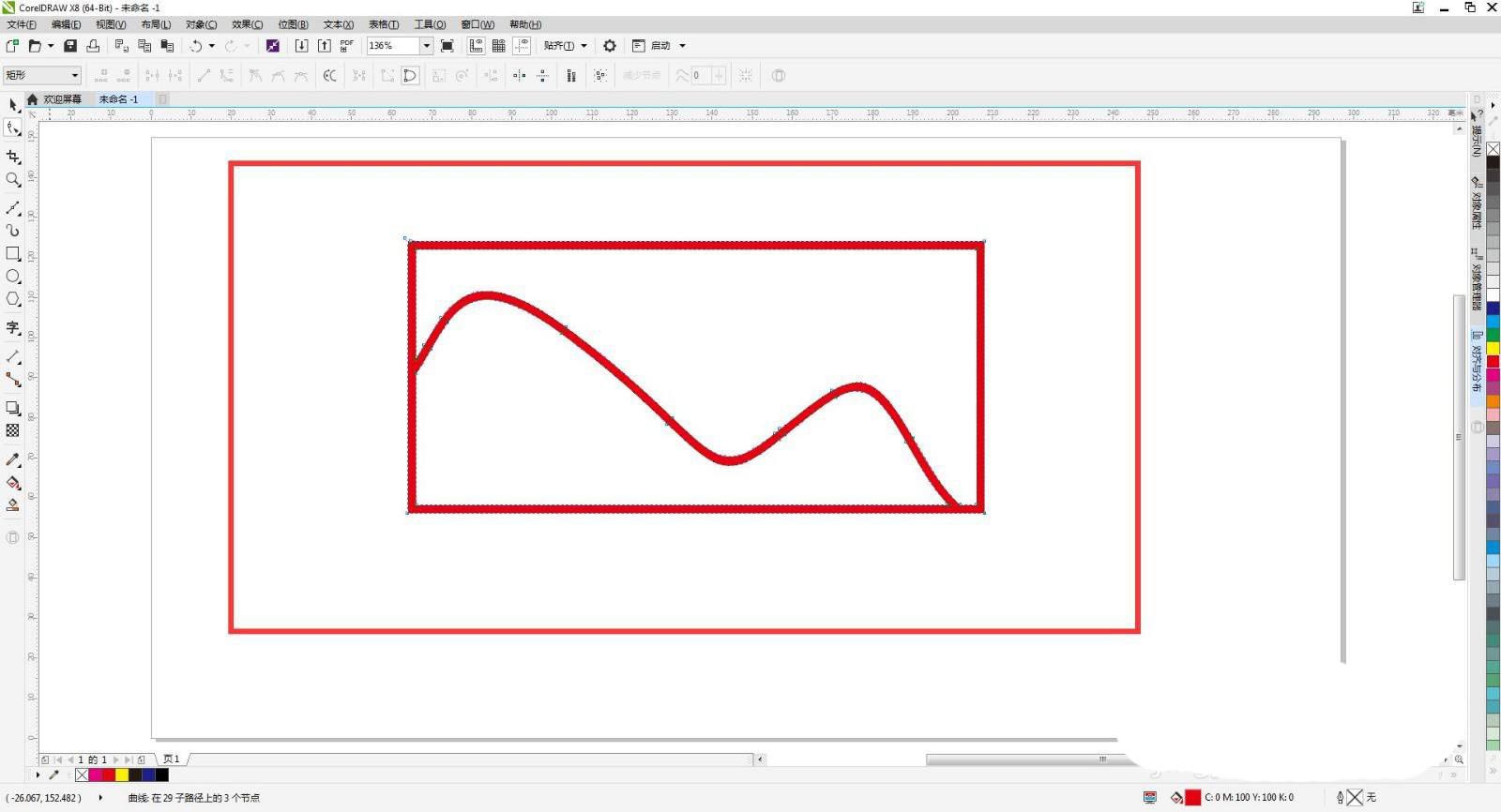1501x812 pixels.
Task: Toggle show rulers button
Action: [x=476, y=46]
